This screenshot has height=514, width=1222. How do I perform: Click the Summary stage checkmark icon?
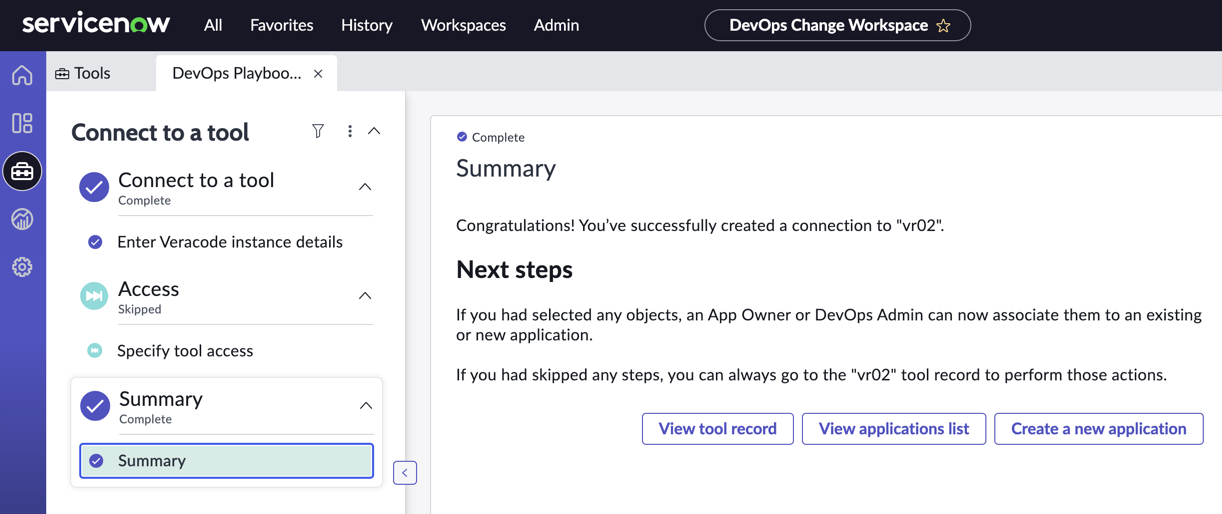point(95,406)
